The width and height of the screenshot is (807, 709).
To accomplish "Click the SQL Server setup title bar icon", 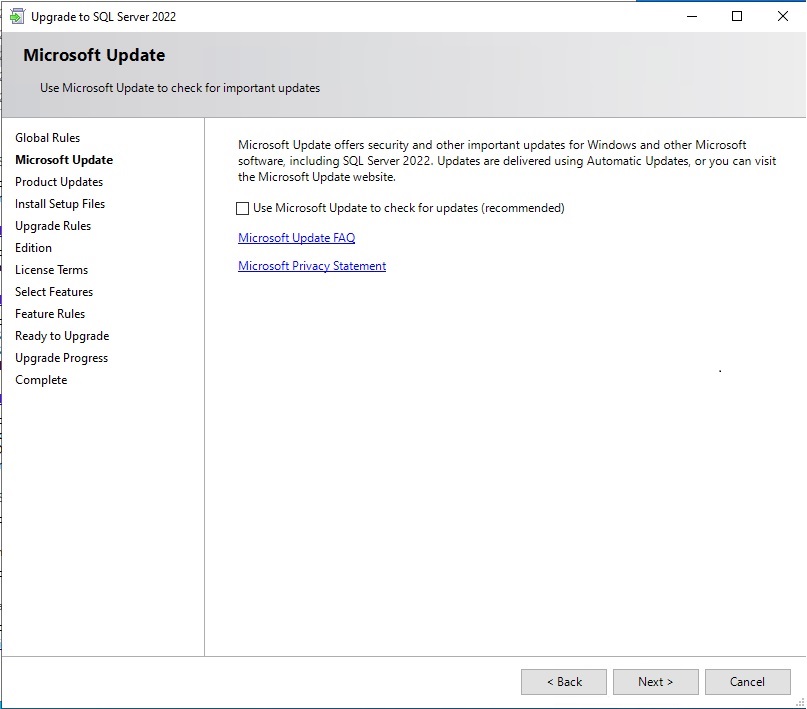I will 16,16.
